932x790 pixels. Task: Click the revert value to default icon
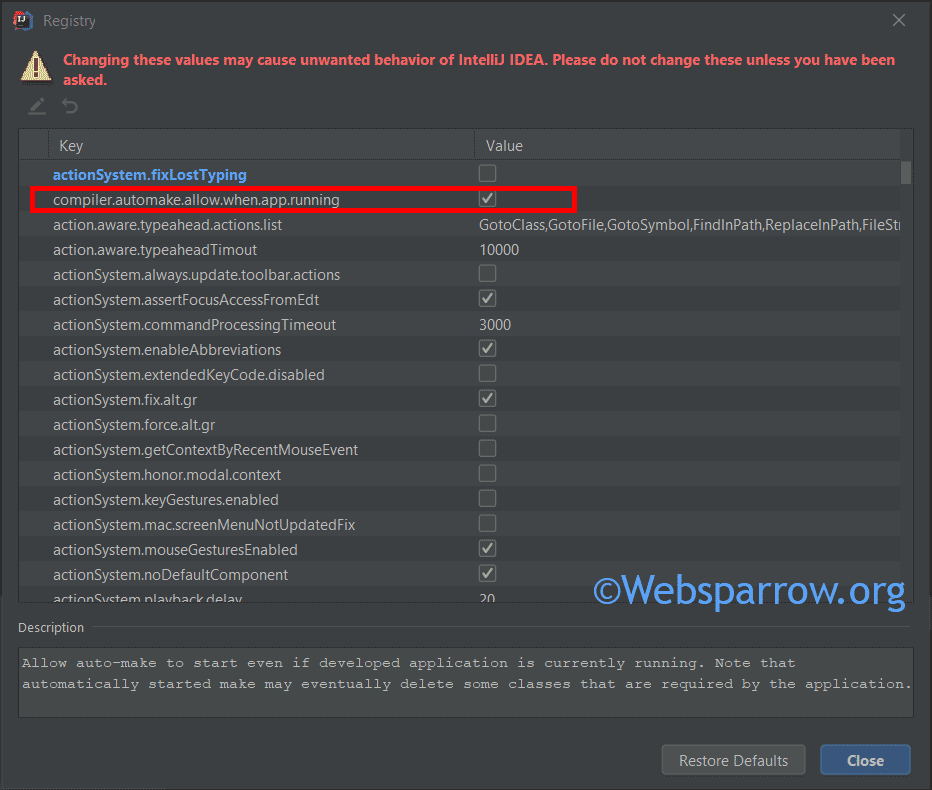point(70,107)
